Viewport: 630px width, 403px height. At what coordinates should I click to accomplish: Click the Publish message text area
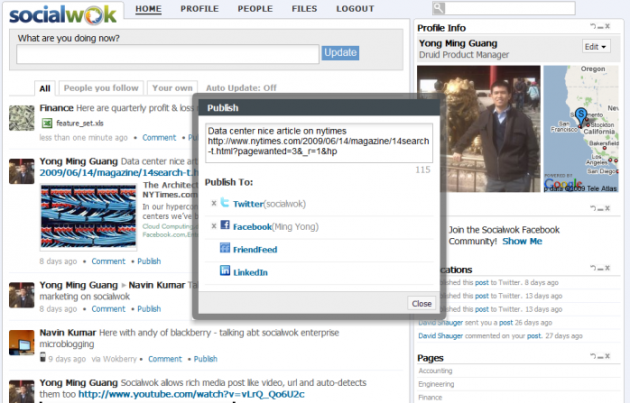(319, 143)
